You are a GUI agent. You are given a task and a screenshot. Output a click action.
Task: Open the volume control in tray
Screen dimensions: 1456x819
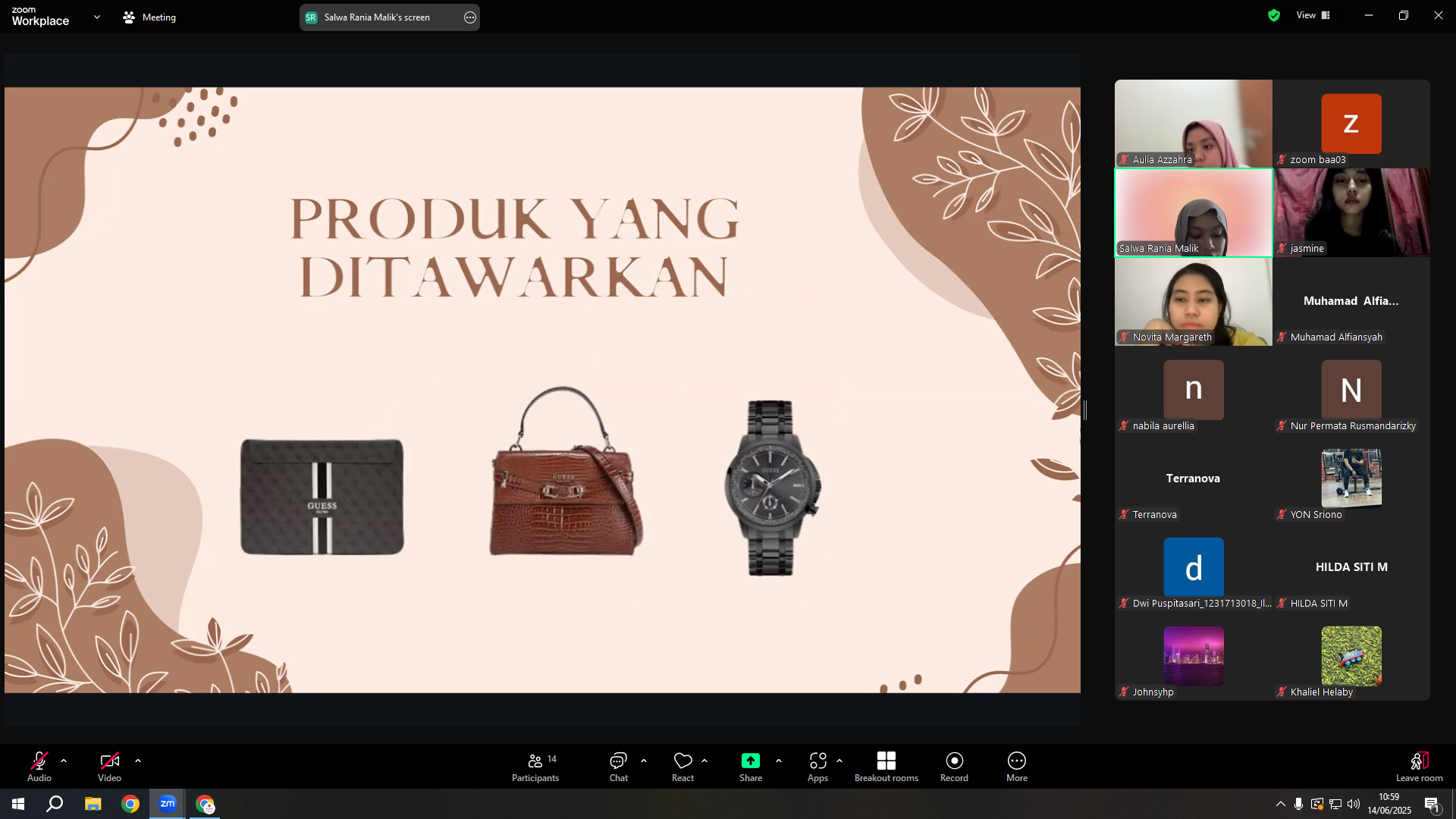tap(1354, 804)
